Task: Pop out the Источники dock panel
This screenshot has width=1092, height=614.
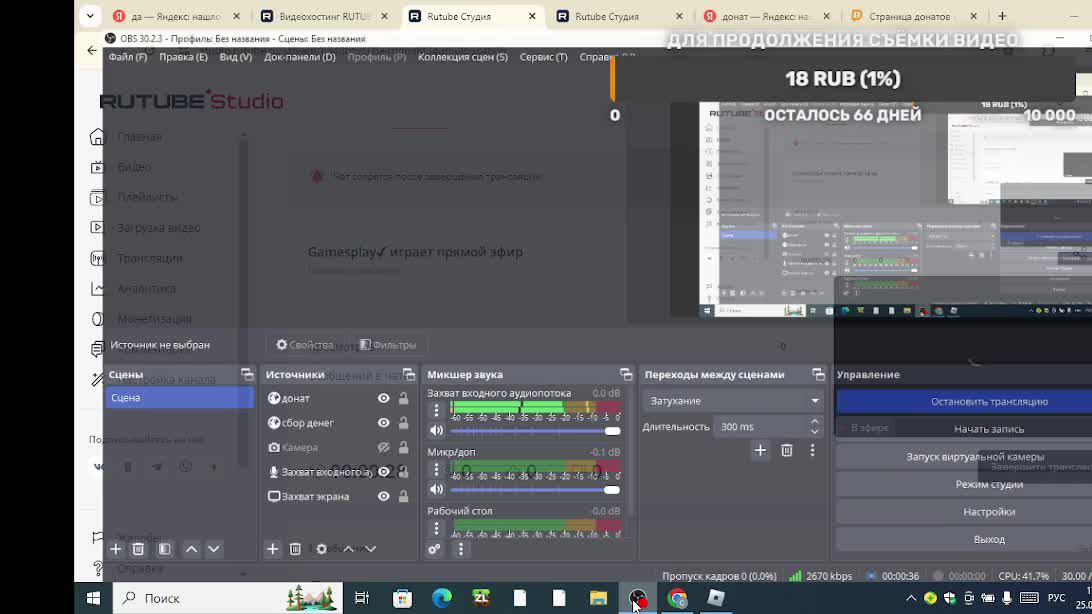Action: 409,375
